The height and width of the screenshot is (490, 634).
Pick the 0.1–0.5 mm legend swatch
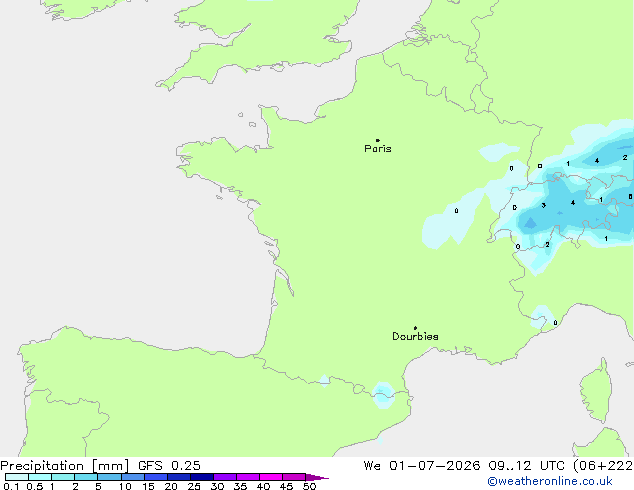17,477
